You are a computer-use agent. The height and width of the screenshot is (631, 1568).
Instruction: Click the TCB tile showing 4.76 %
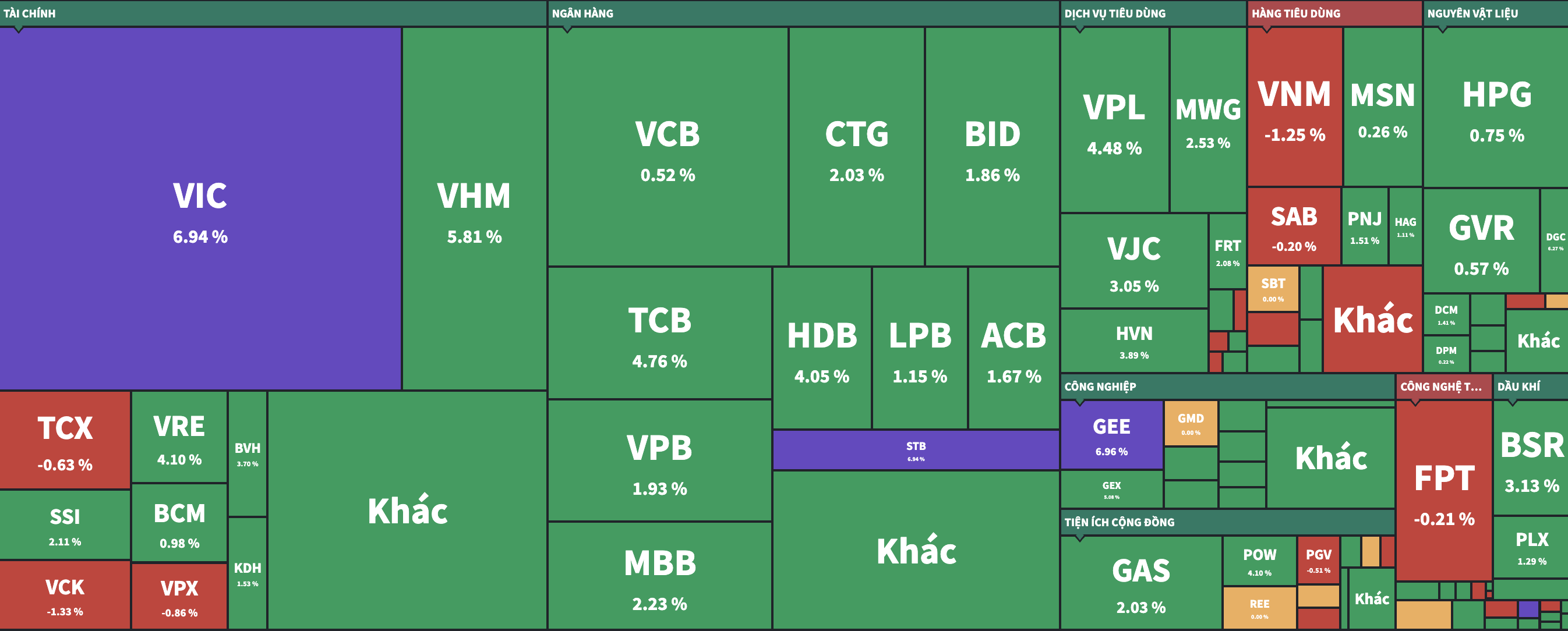click(x=659, y=333)
